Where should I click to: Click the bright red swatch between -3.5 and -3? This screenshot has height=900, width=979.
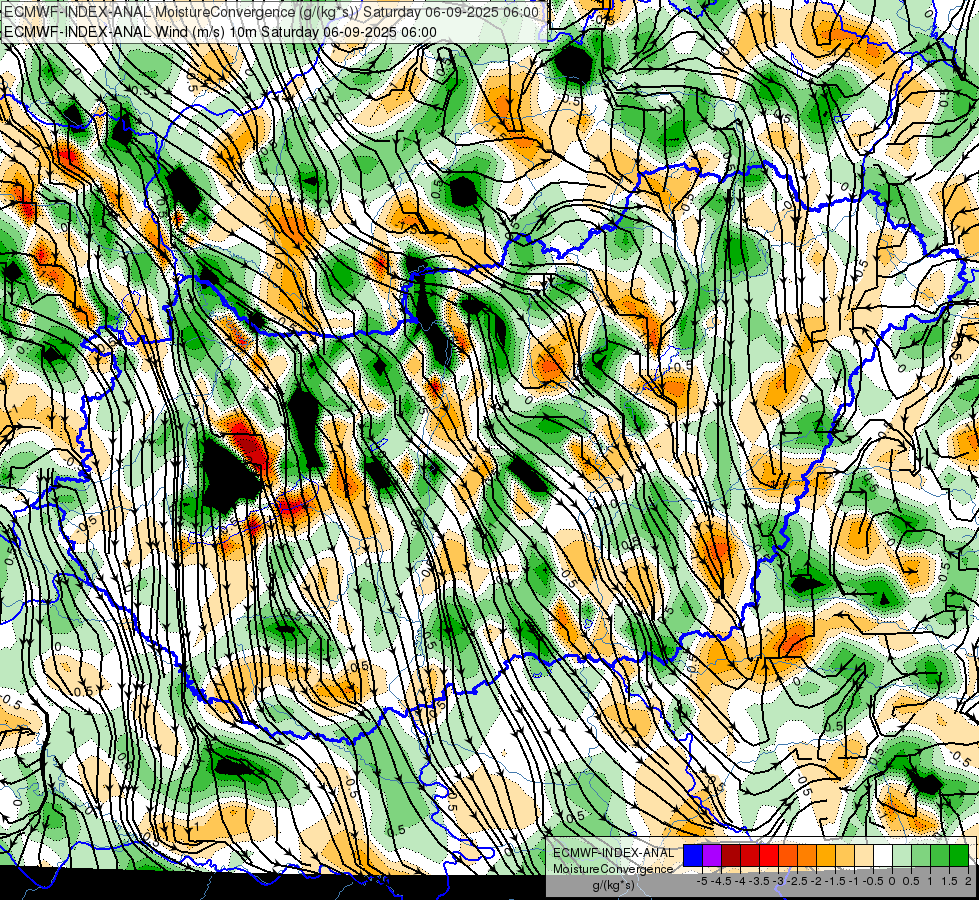(769, 856)
